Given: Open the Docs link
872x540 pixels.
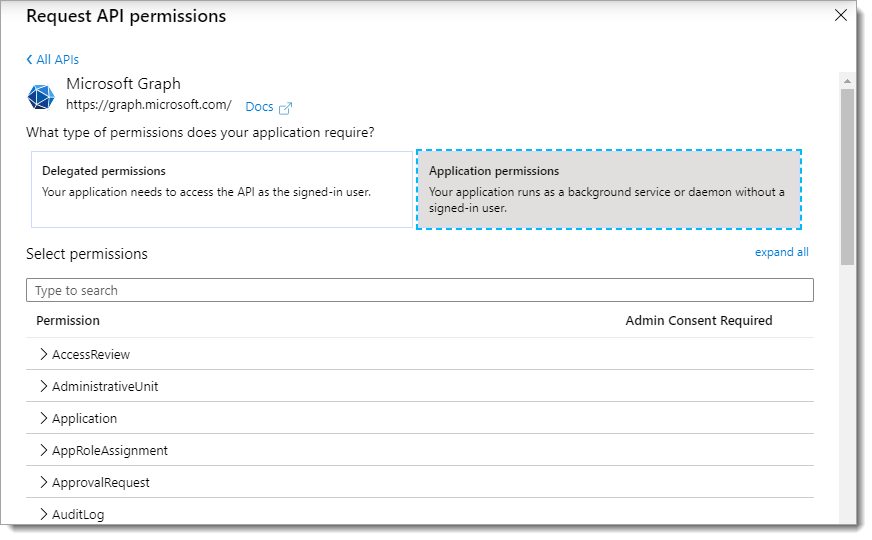Looking at the screenshot, I should coord(259,107).
